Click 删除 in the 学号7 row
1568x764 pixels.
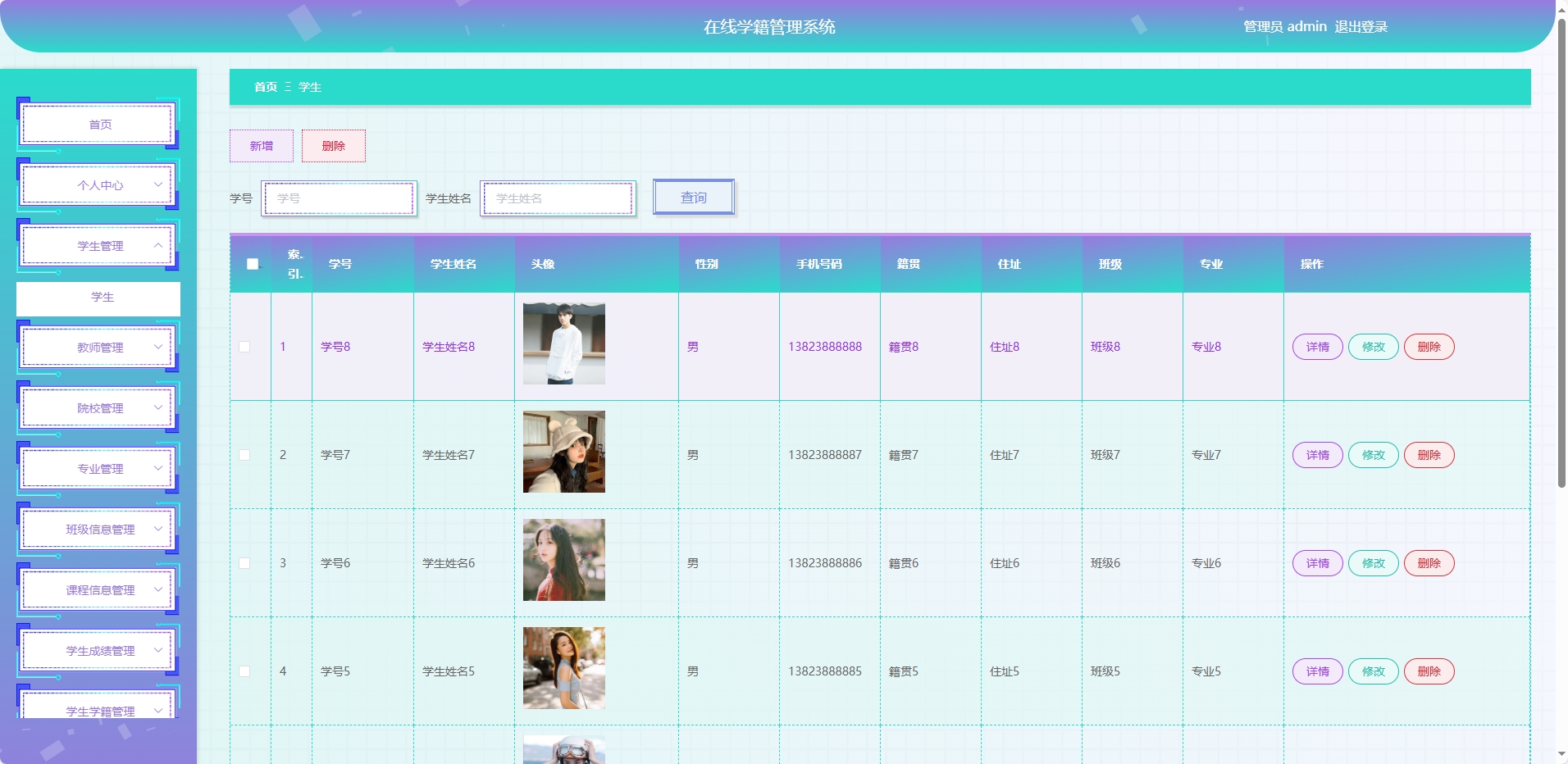tap(1429, 455)
